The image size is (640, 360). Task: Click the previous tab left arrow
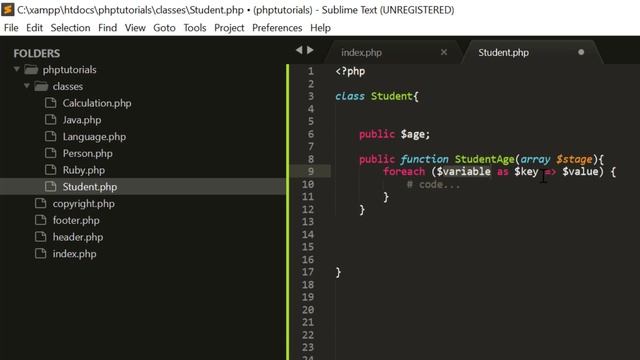(x=299, y=50)
